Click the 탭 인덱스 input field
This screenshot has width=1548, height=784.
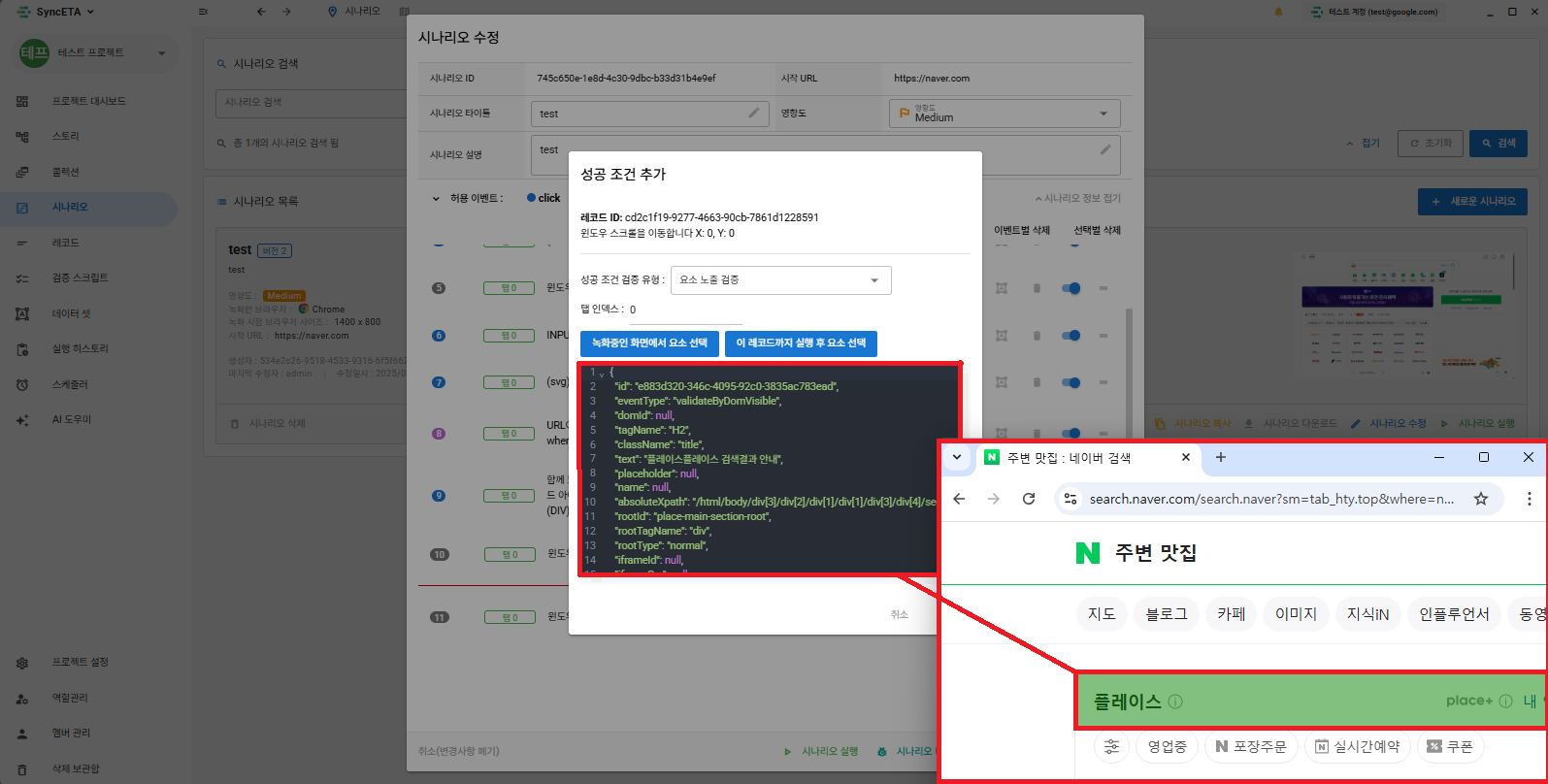pyautogui.click(x=685, y=310)
